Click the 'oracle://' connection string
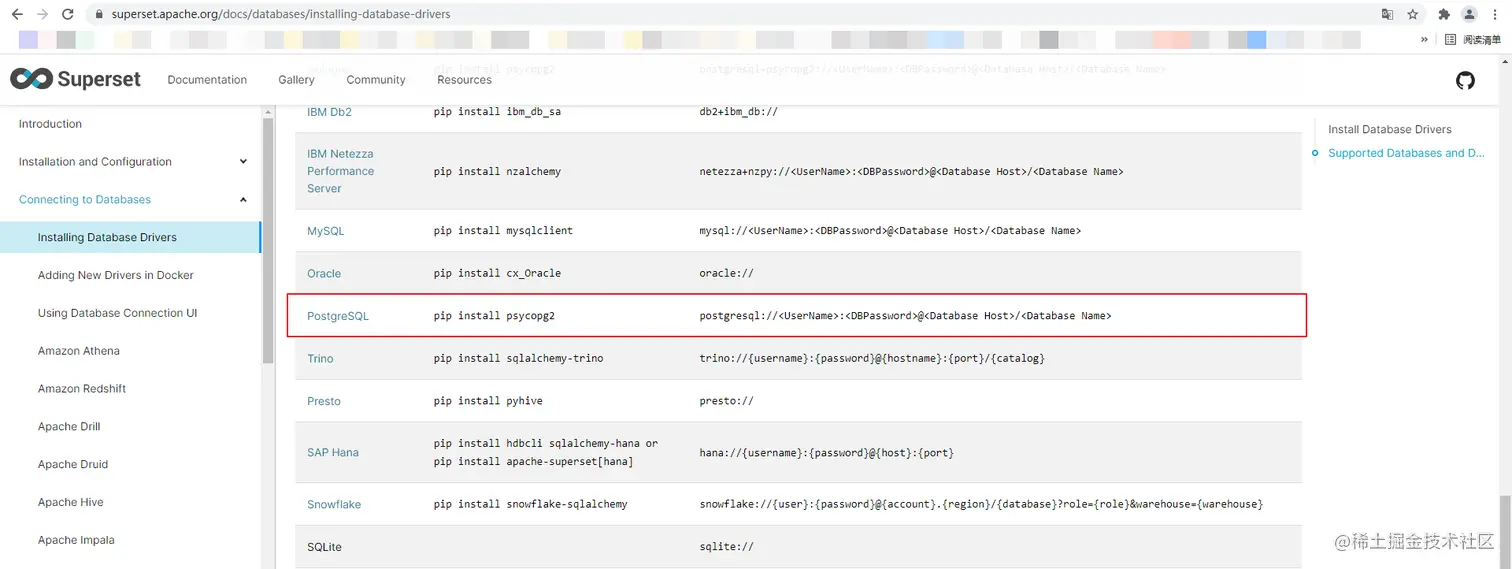 tap(727, 273)
